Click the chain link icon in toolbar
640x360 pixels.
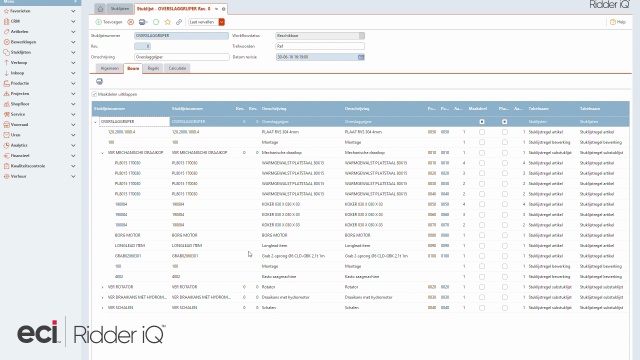pos(179,22)
